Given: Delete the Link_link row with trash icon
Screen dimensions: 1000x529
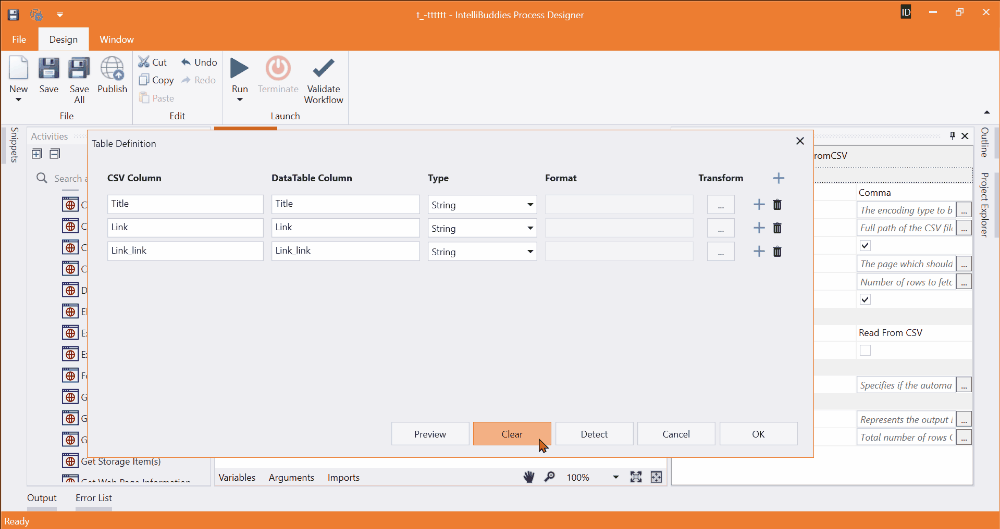Looking at the screenshot, I should (777, 251).
